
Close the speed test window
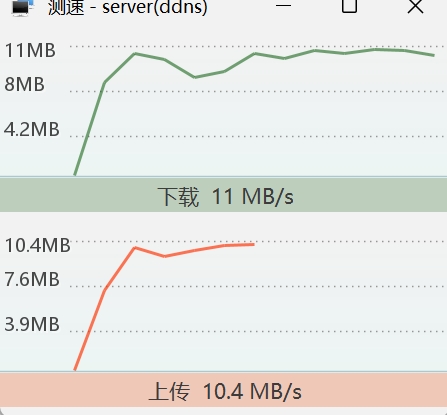[x=415, y=6]
